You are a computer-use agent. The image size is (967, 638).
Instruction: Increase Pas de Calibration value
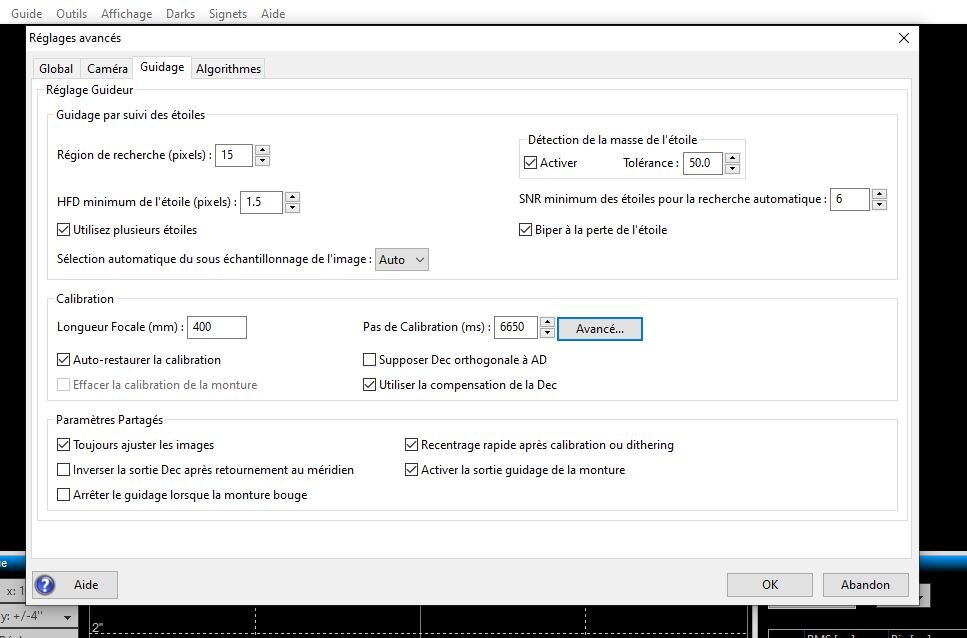pyautogui.click(x=547, y=322)
